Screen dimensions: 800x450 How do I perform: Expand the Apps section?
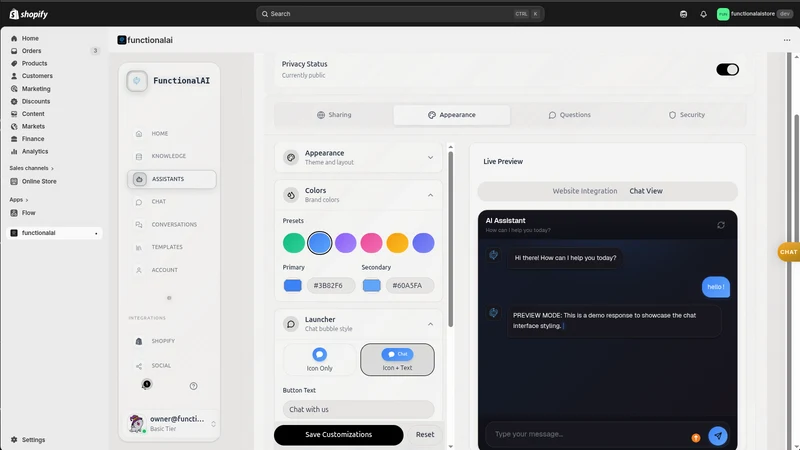point(18,199)
